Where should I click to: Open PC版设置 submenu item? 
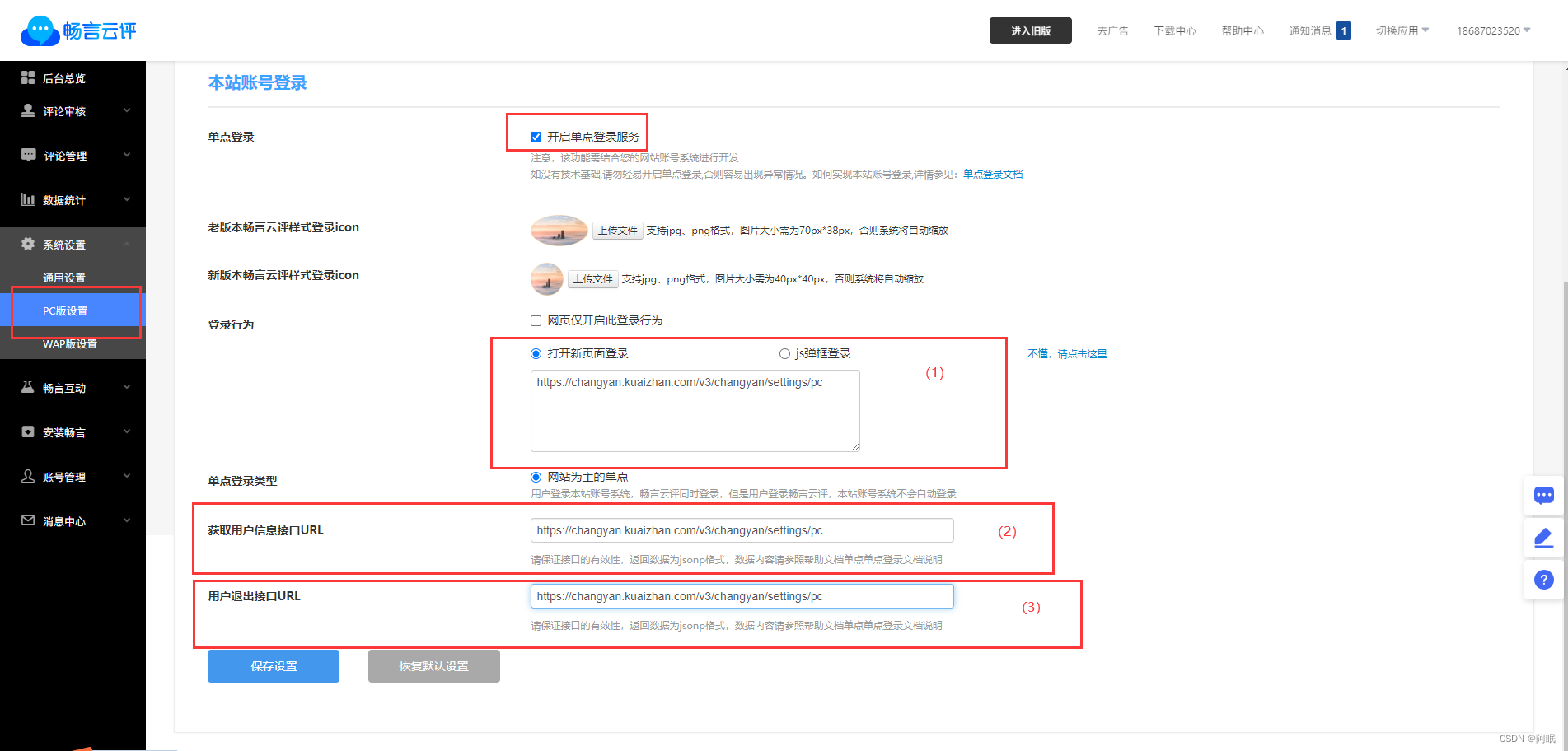73,310
